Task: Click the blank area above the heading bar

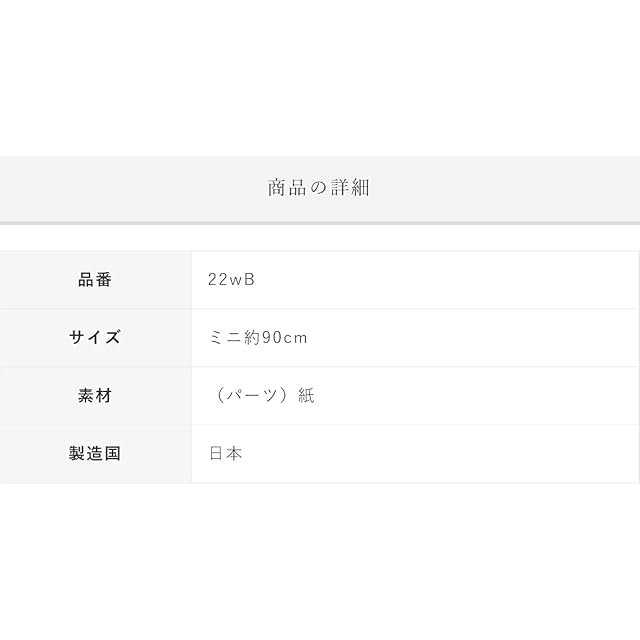Action: 320,80
